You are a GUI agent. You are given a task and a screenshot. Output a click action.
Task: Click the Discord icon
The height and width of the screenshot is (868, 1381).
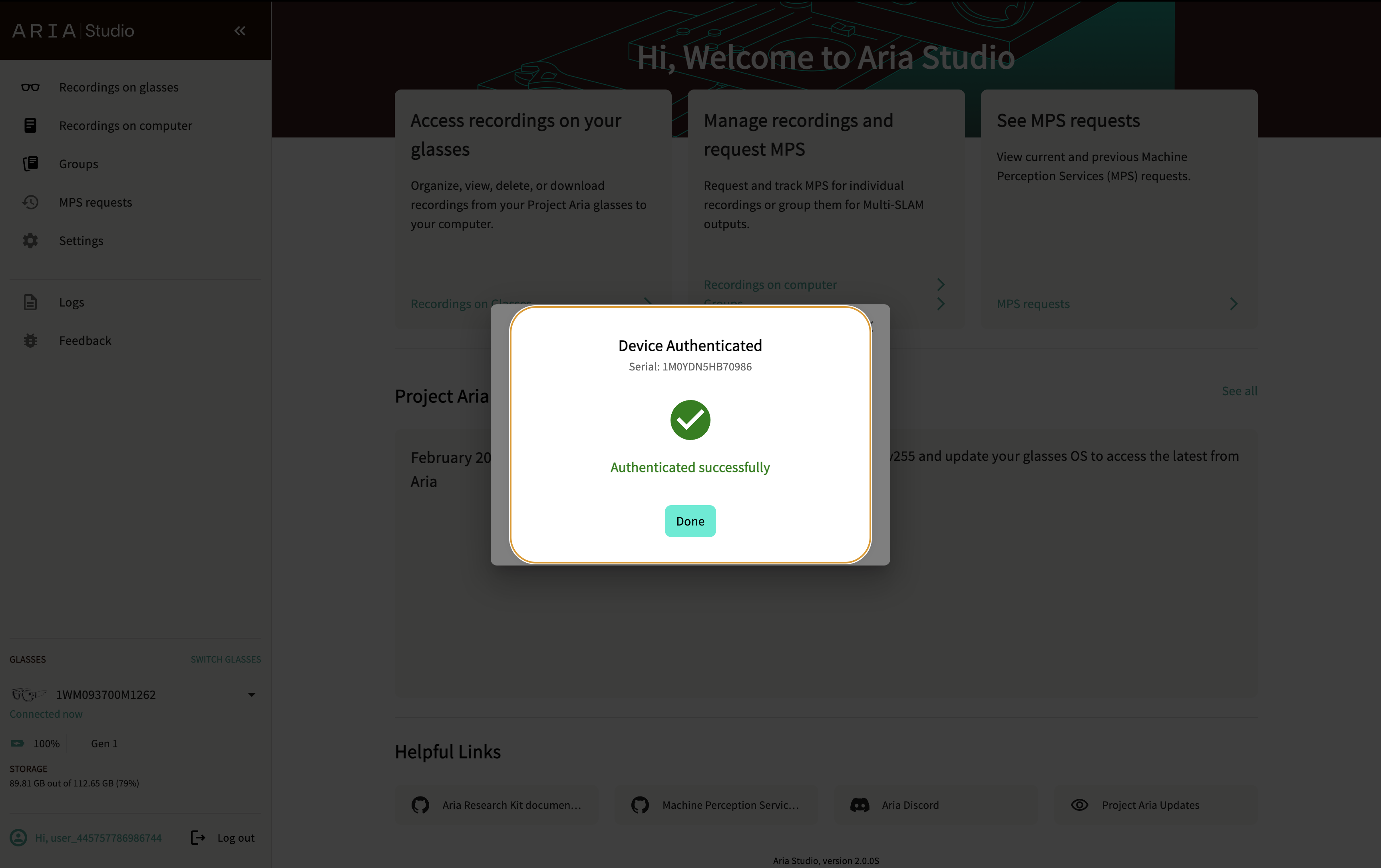tap(860, 805)
